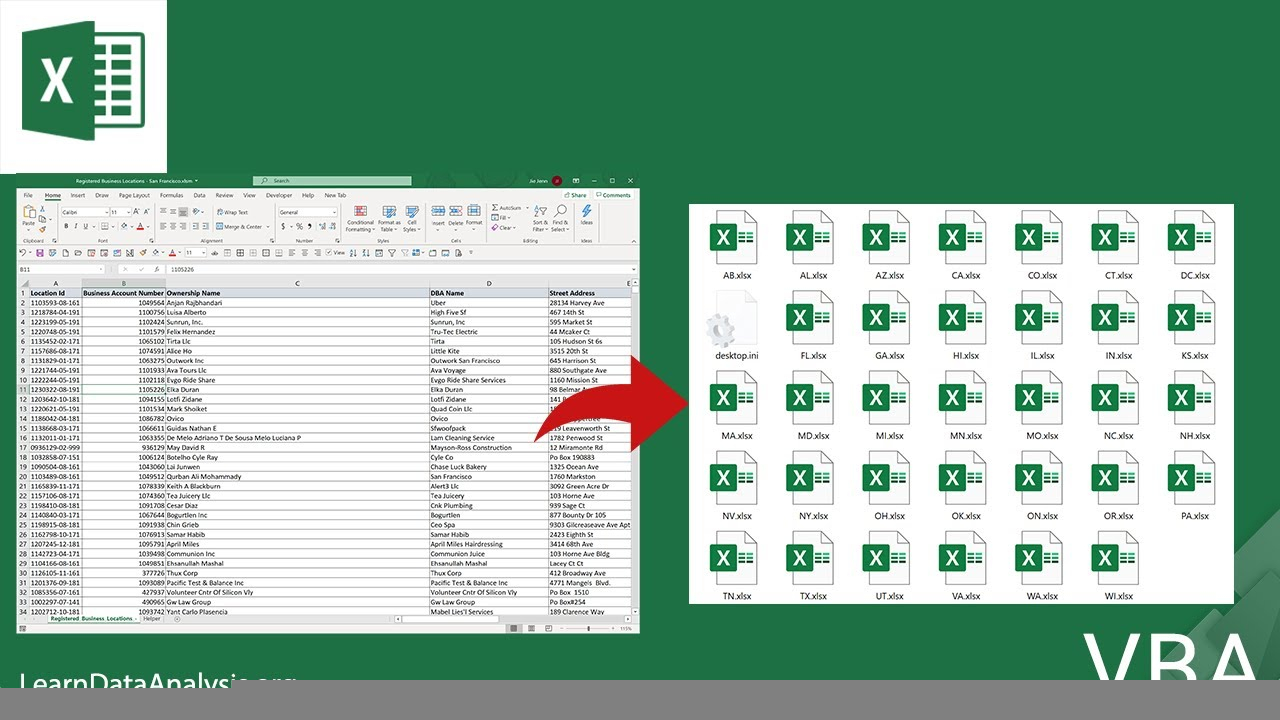Open the General number format dropdown
The width and height of the screenshot is (1280, 720).
point(334,212)
